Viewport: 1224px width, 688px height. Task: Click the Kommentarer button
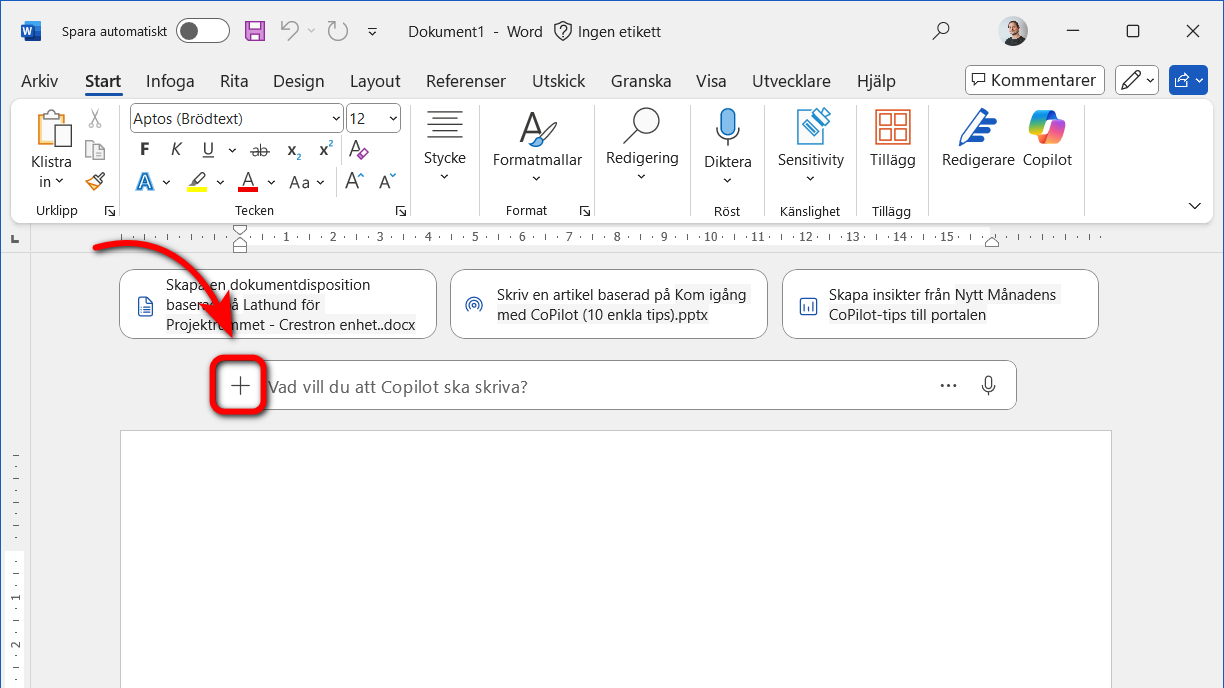[x=1035, y=80]
